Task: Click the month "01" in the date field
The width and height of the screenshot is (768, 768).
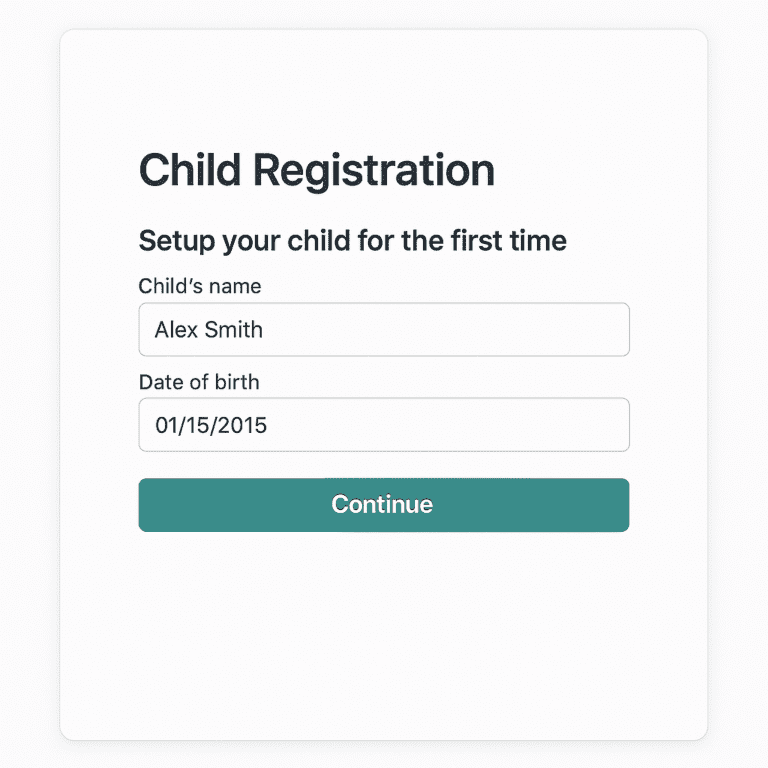Action: [x=165, y=425]
